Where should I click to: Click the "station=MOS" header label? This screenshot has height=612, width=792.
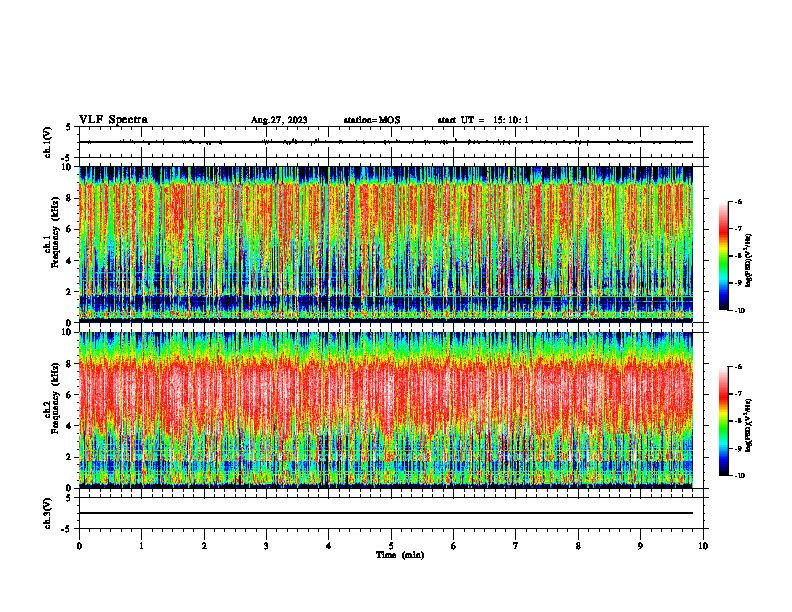coord(372,120)
